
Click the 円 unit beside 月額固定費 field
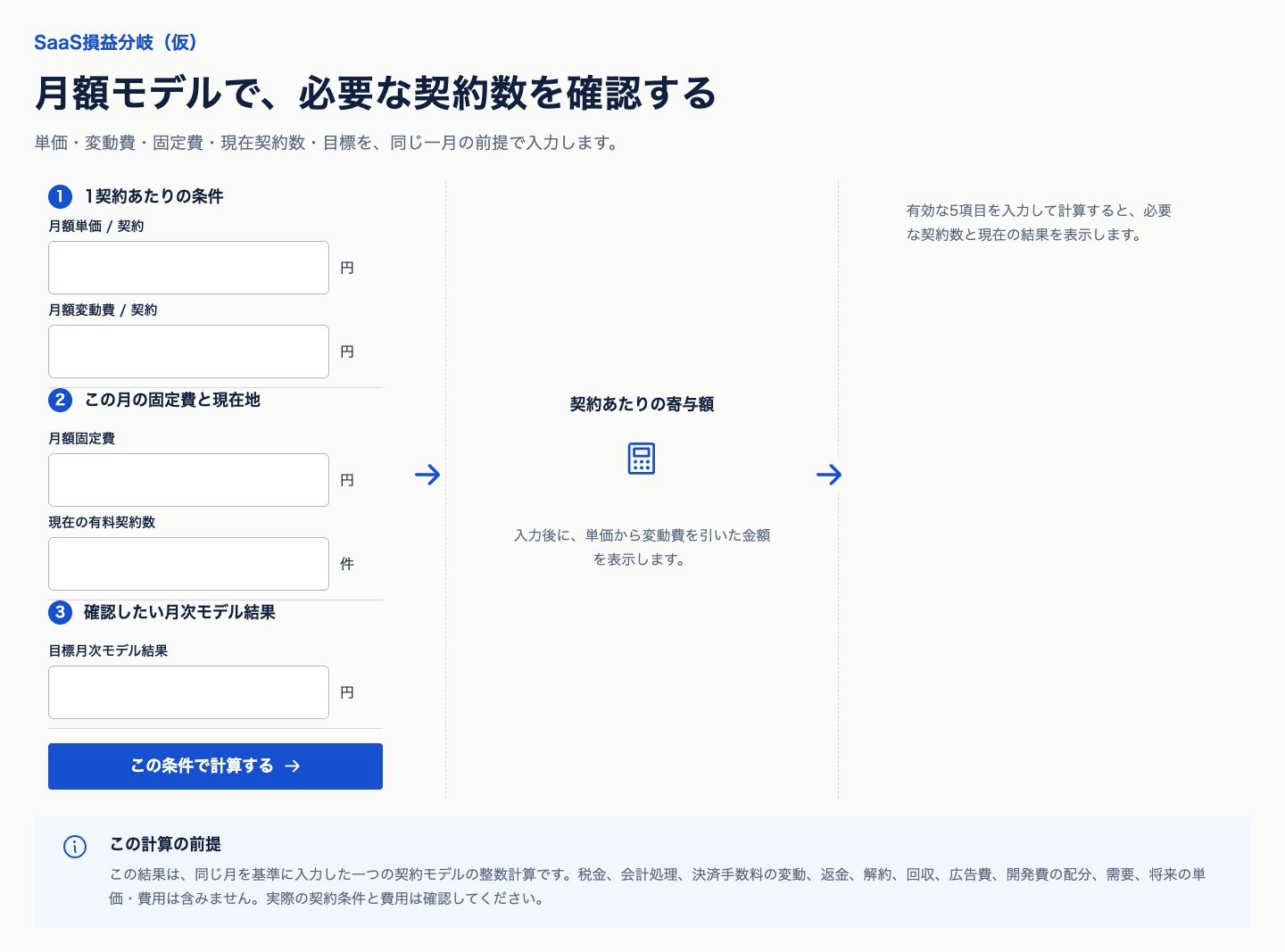(x=347, y=480)
